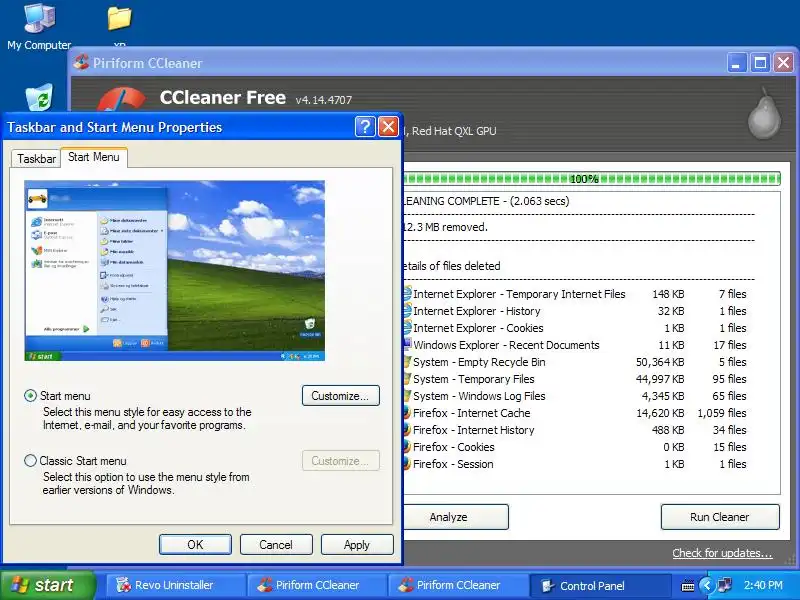Click the Firefox icon beside Firefox - Cookies

pyautogui.click(x=407, y=447)
